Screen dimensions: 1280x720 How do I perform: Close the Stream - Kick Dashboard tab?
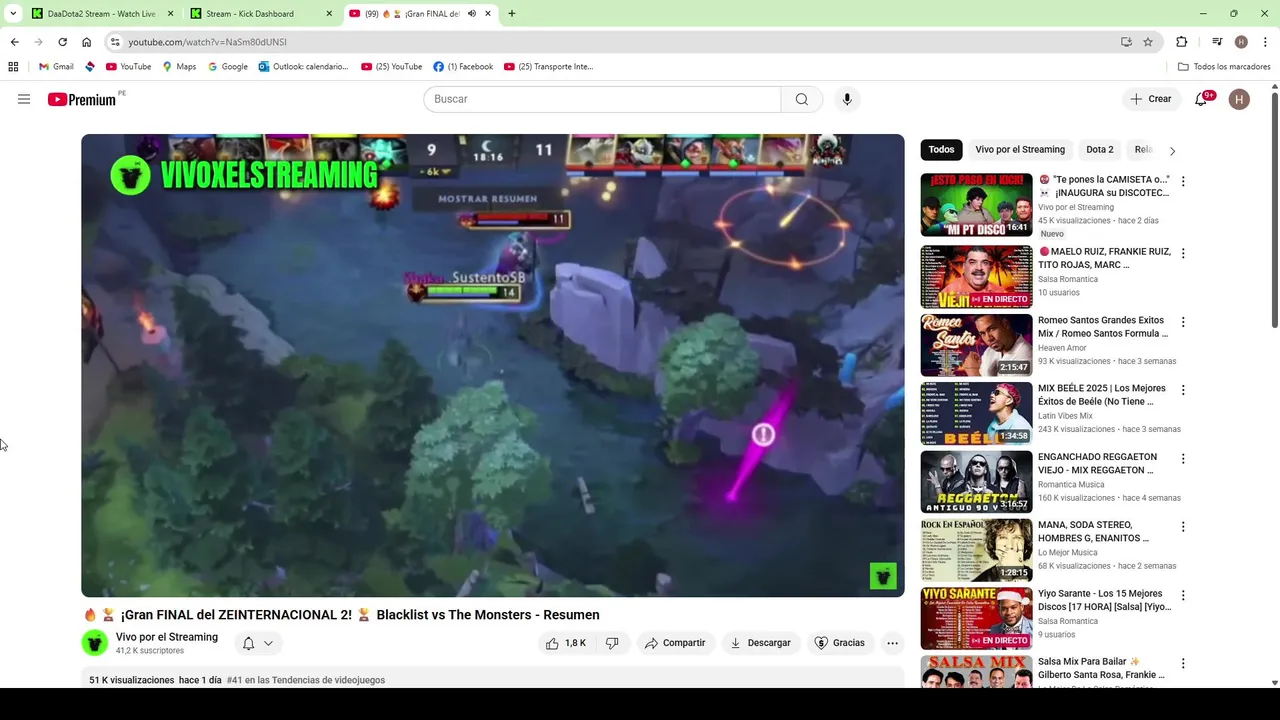tap(329, 14)
